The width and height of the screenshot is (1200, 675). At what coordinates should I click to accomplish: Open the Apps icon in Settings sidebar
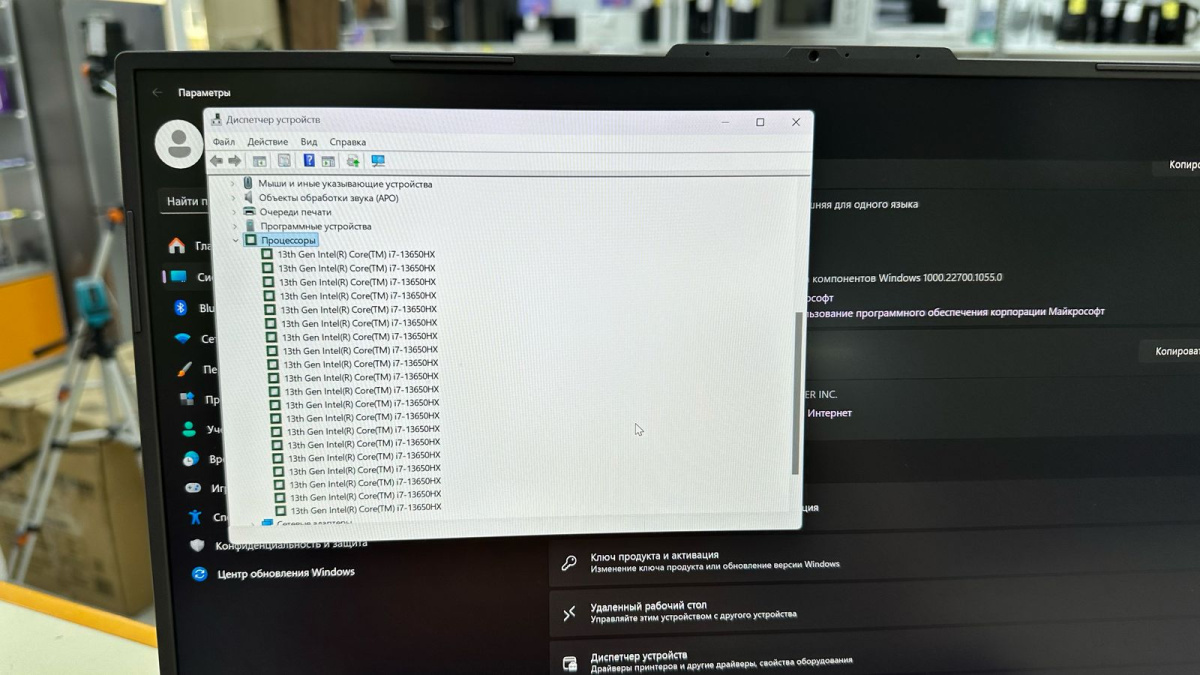coord(186,399)
